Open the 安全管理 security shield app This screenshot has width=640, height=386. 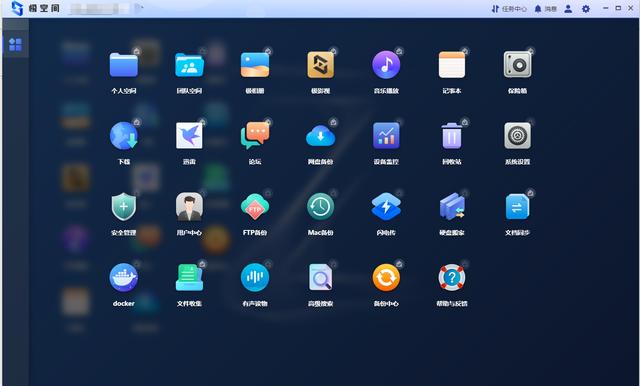(x=124, y=206)
